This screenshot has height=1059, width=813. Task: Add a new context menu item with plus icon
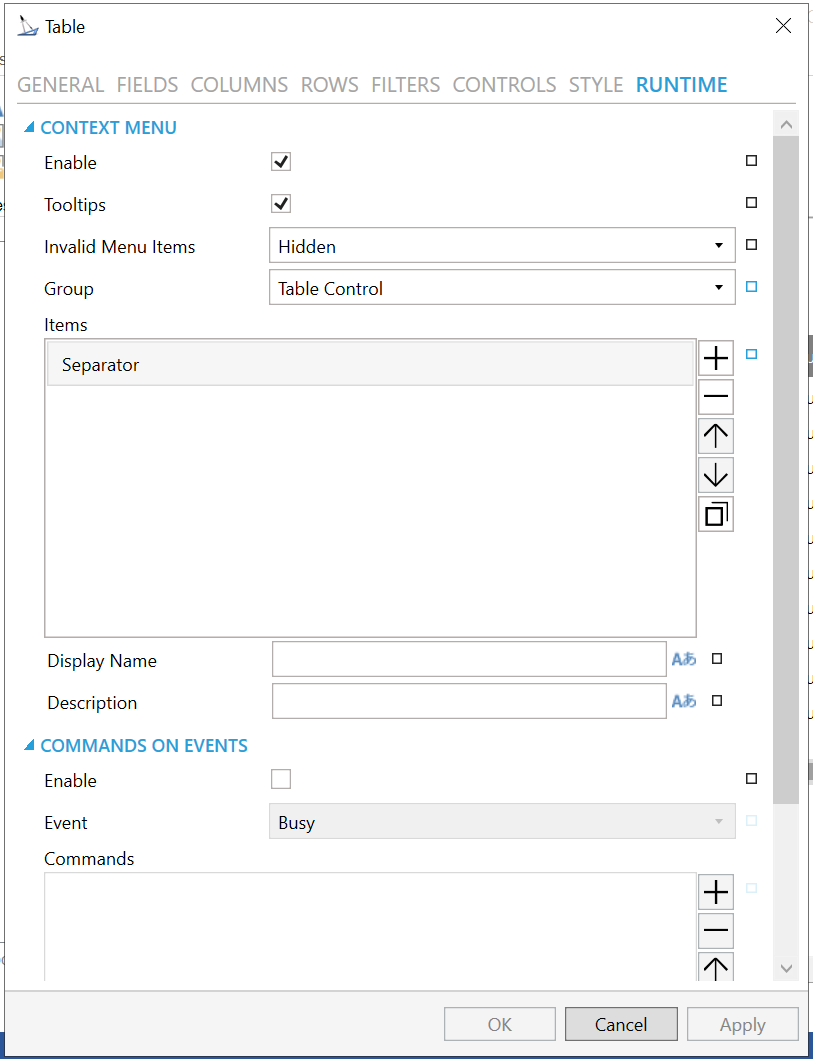(x=715, y=358)
